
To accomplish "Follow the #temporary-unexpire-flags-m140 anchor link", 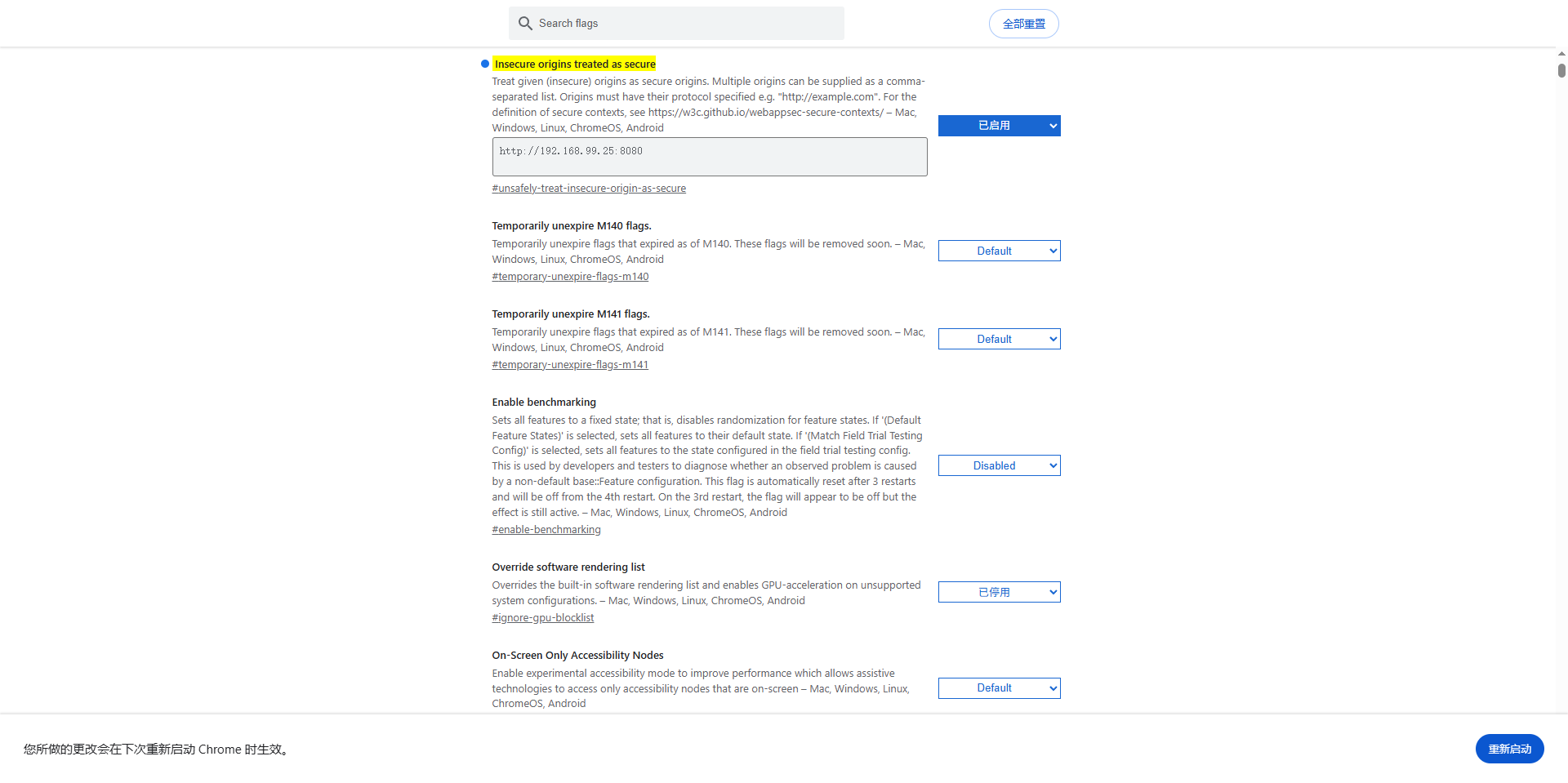I will coord(570,277).
